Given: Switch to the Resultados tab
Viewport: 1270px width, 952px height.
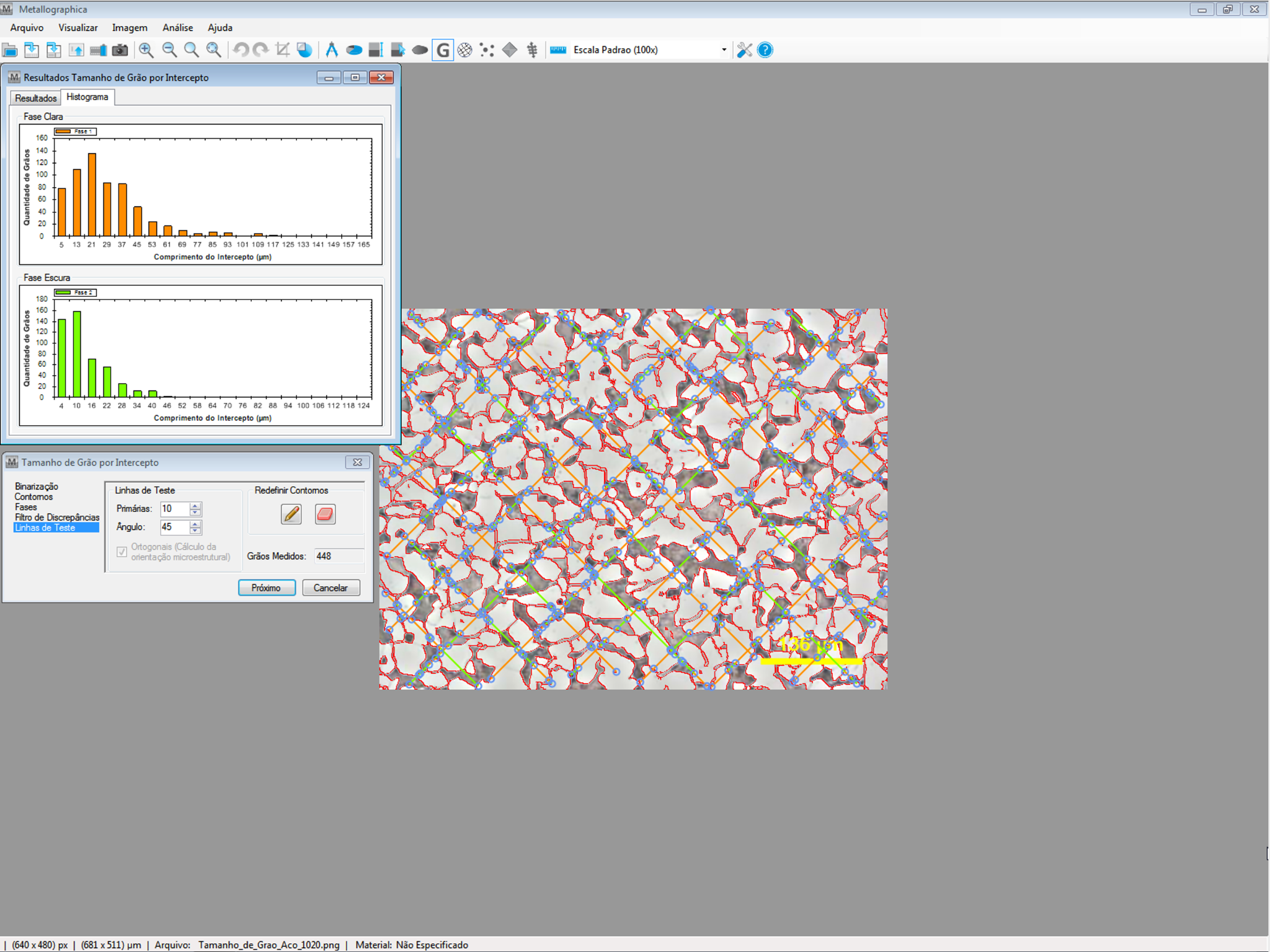Looking at the screenshot, I should coord(36,98).
